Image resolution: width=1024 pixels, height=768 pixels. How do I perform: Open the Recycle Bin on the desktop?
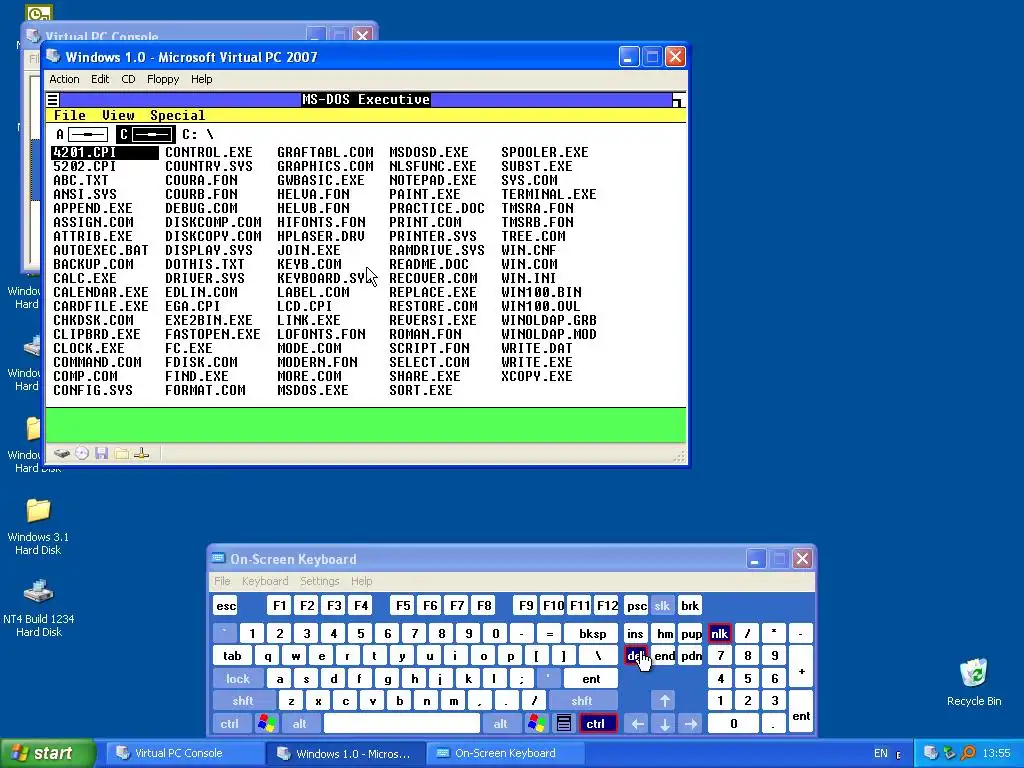974,682
